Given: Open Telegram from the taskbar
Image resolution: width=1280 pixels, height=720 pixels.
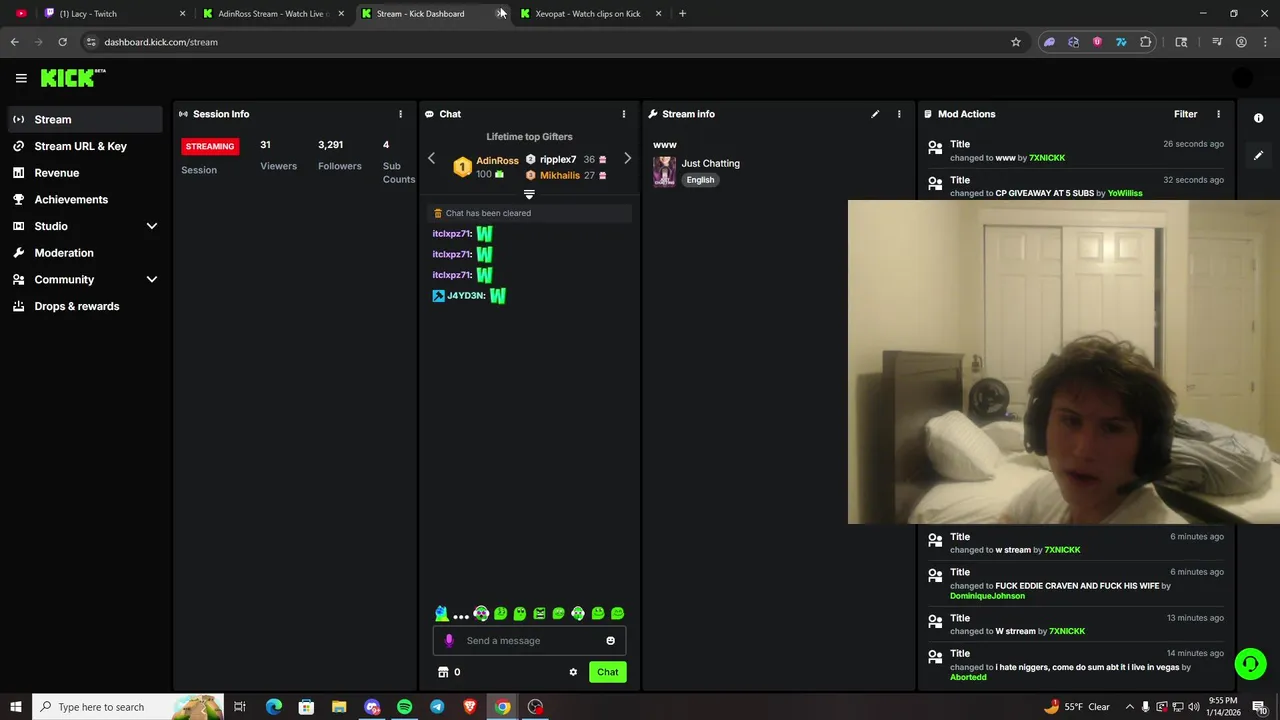Looking at the screenshot, I should 437,707.
